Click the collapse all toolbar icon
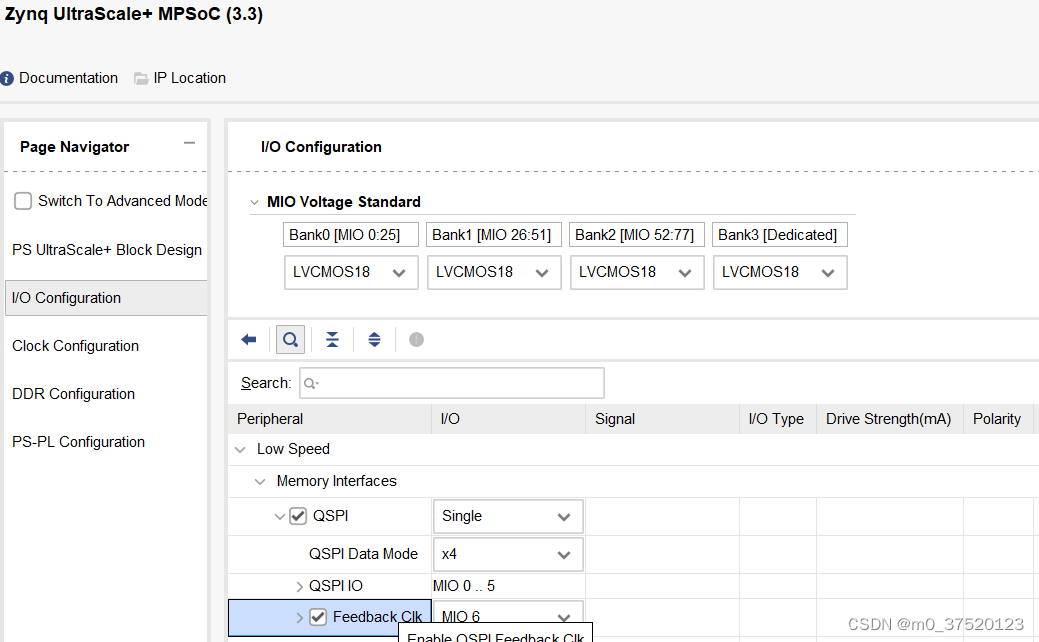The image size is (1039, 642). [332, 340]
